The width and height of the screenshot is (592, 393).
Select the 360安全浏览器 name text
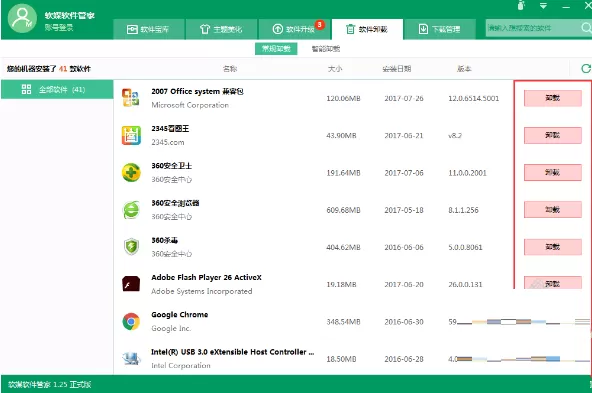click(x=175, y=203)
